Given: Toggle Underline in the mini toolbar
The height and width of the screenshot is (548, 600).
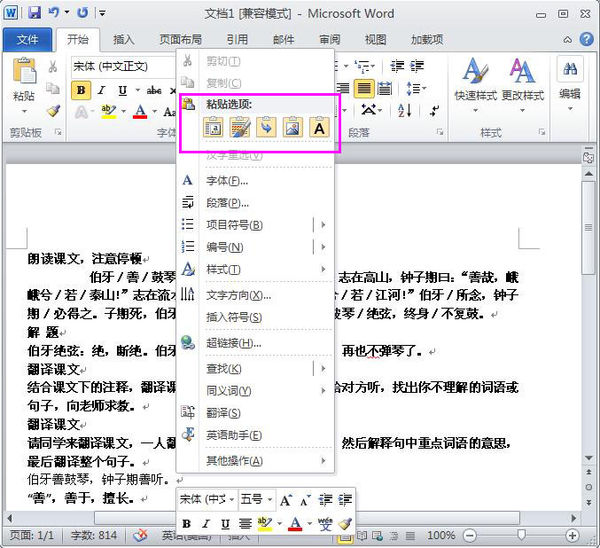Looking at the screenshot, I should click(225, 524).
